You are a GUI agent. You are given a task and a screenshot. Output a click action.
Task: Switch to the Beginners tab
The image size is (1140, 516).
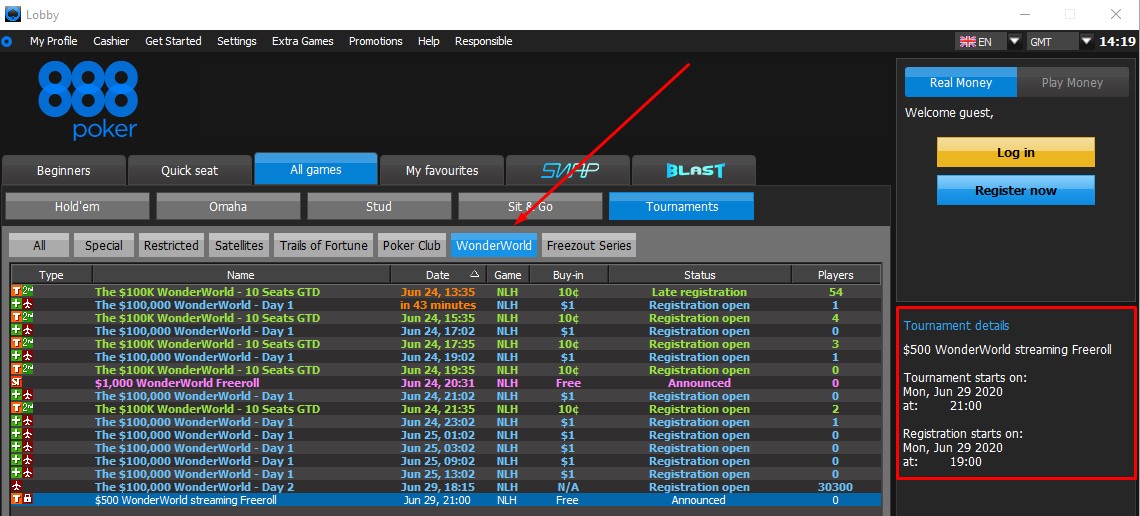point(64,171)
